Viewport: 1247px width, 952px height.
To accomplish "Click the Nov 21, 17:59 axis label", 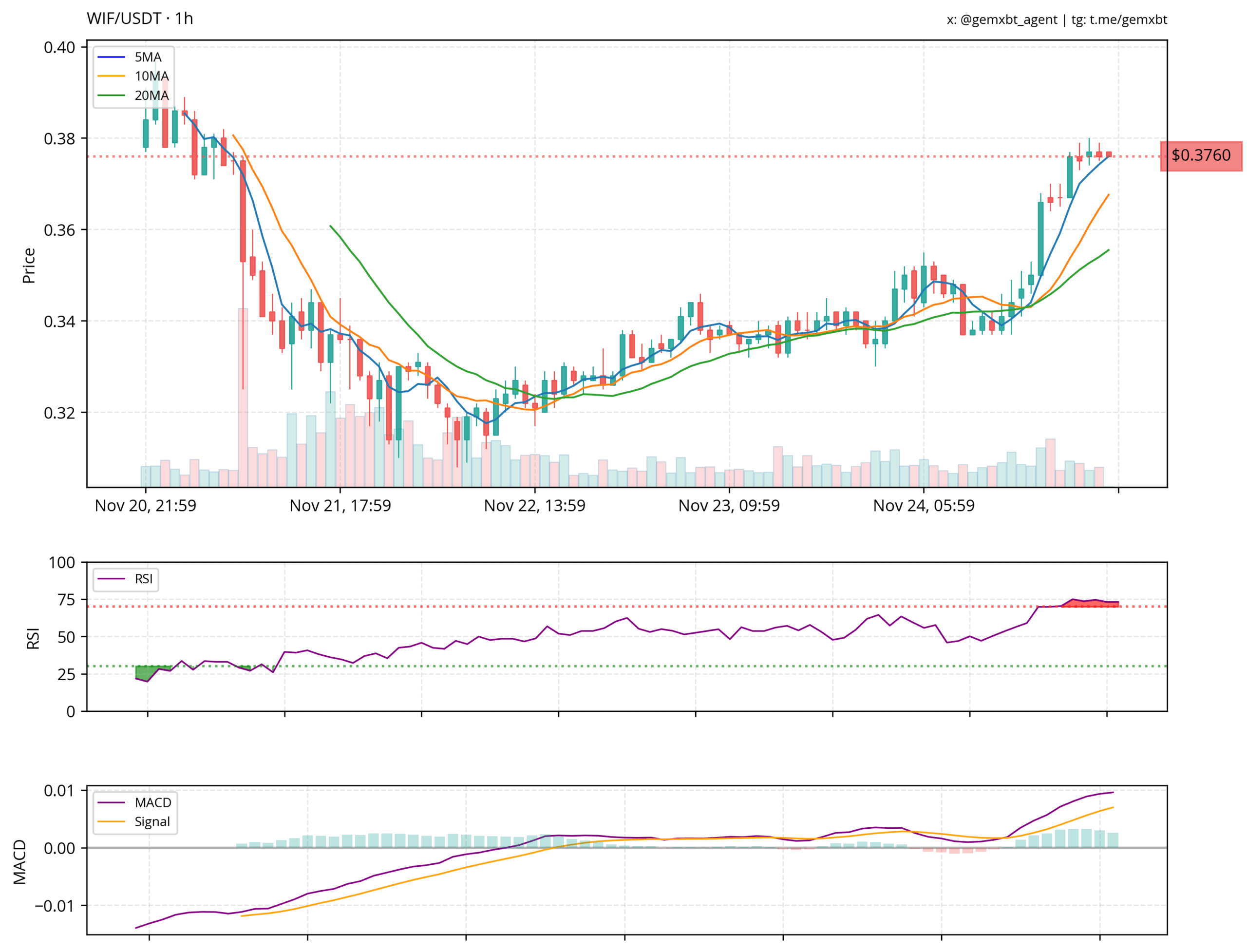I will tap(340, 505).
